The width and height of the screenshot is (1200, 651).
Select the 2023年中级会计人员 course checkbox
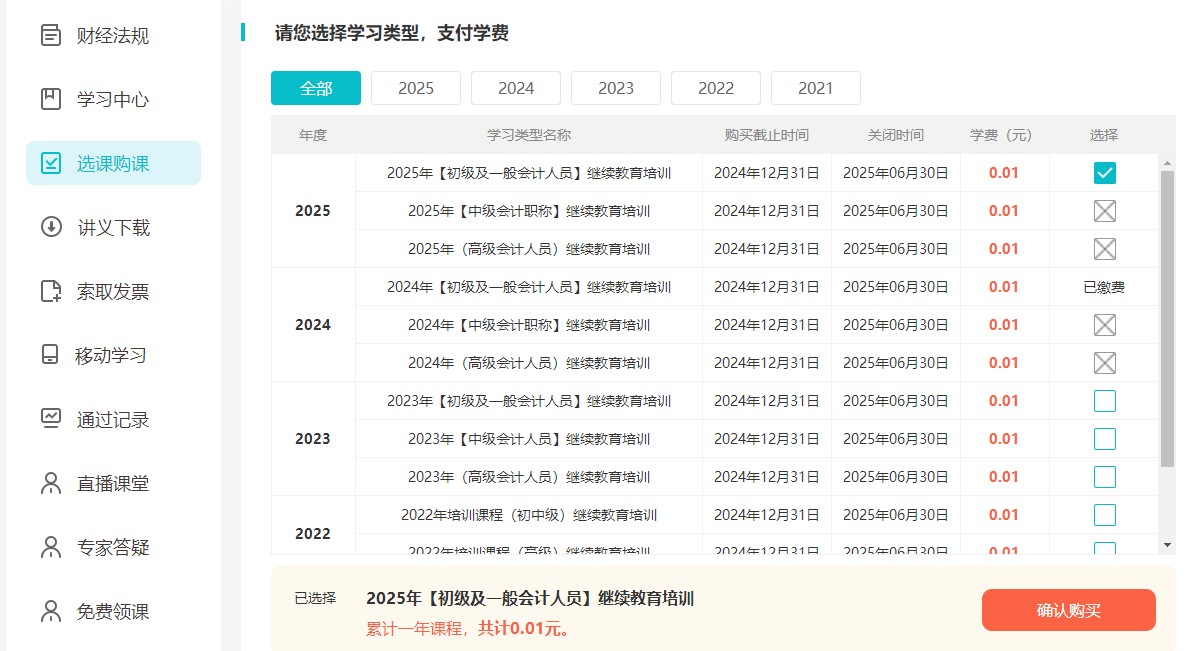(1104, 439)
